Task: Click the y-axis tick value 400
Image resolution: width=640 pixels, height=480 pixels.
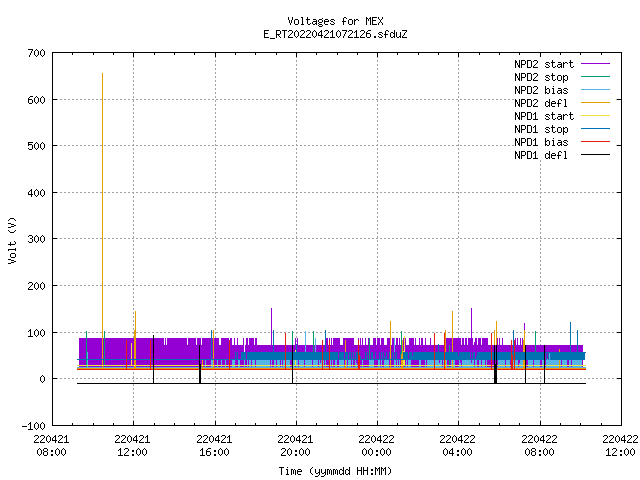Action: pyautogui.click(x=36, y=193)
